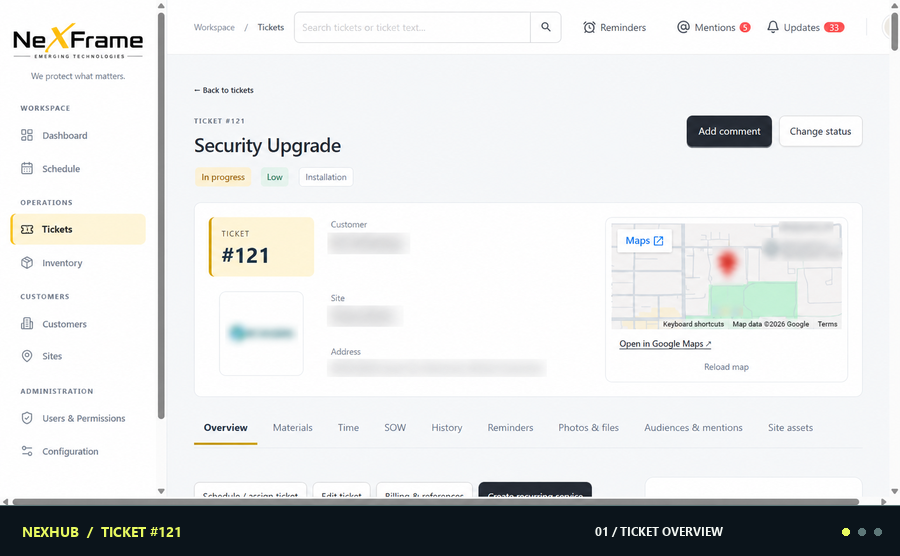Click the Maps button on the map

[x=644, y=241]
